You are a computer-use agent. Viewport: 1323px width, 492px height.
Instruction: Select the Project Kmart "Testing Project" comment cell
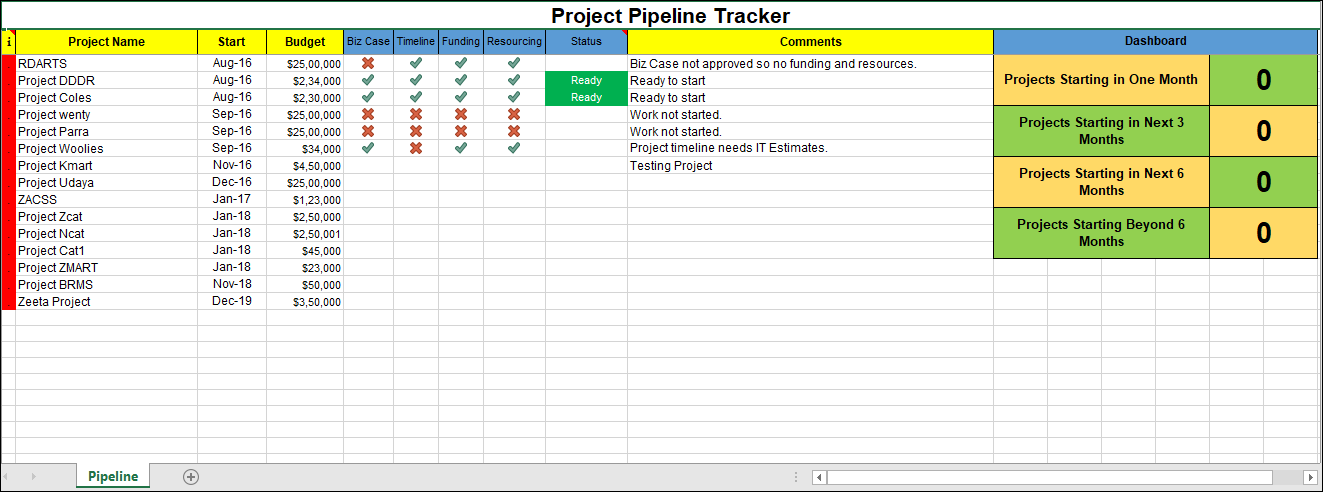coord(809,165)
